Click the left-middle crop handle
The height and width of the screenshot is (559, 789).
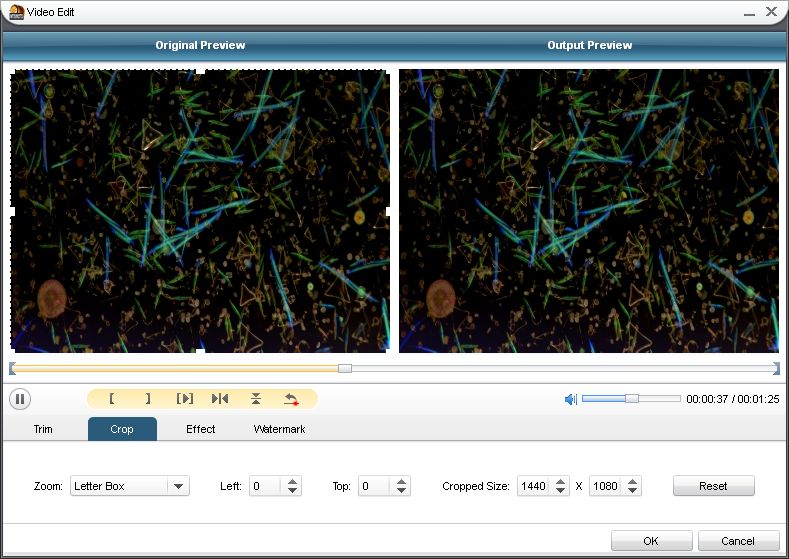13,211
